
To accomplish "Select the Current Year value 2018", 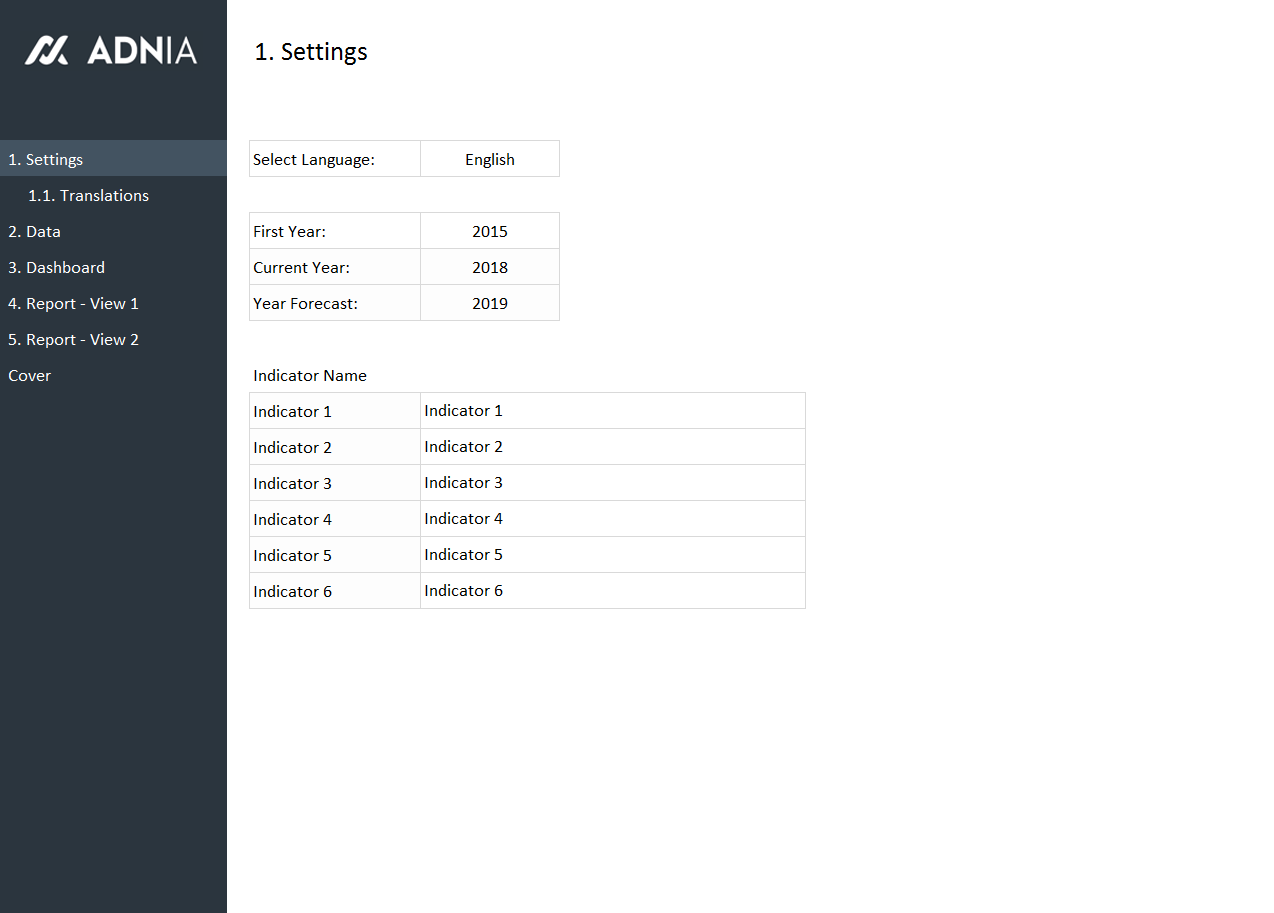I will click(489, 267).
